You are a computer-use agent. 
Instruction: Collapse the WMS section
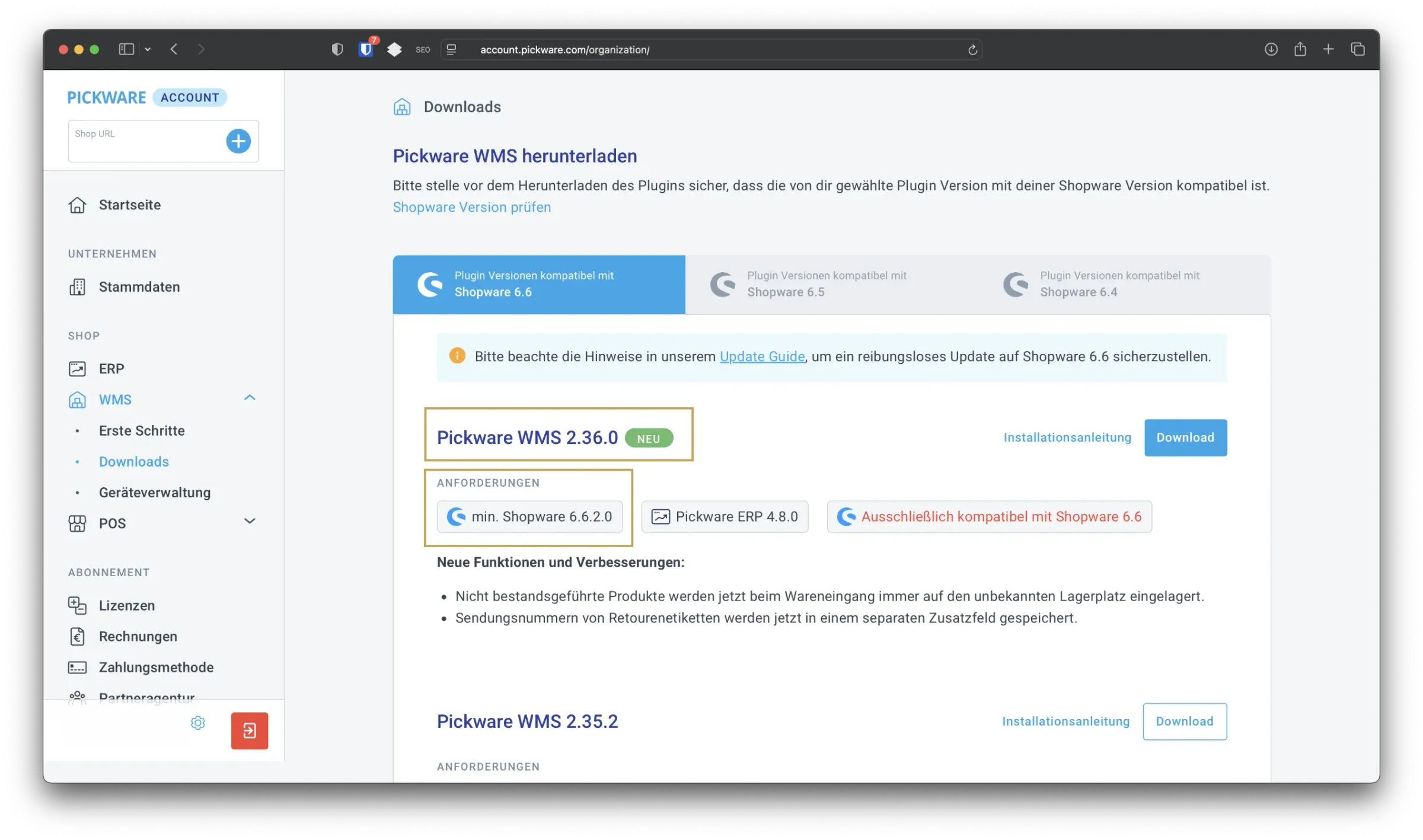(x=250, y=398)
